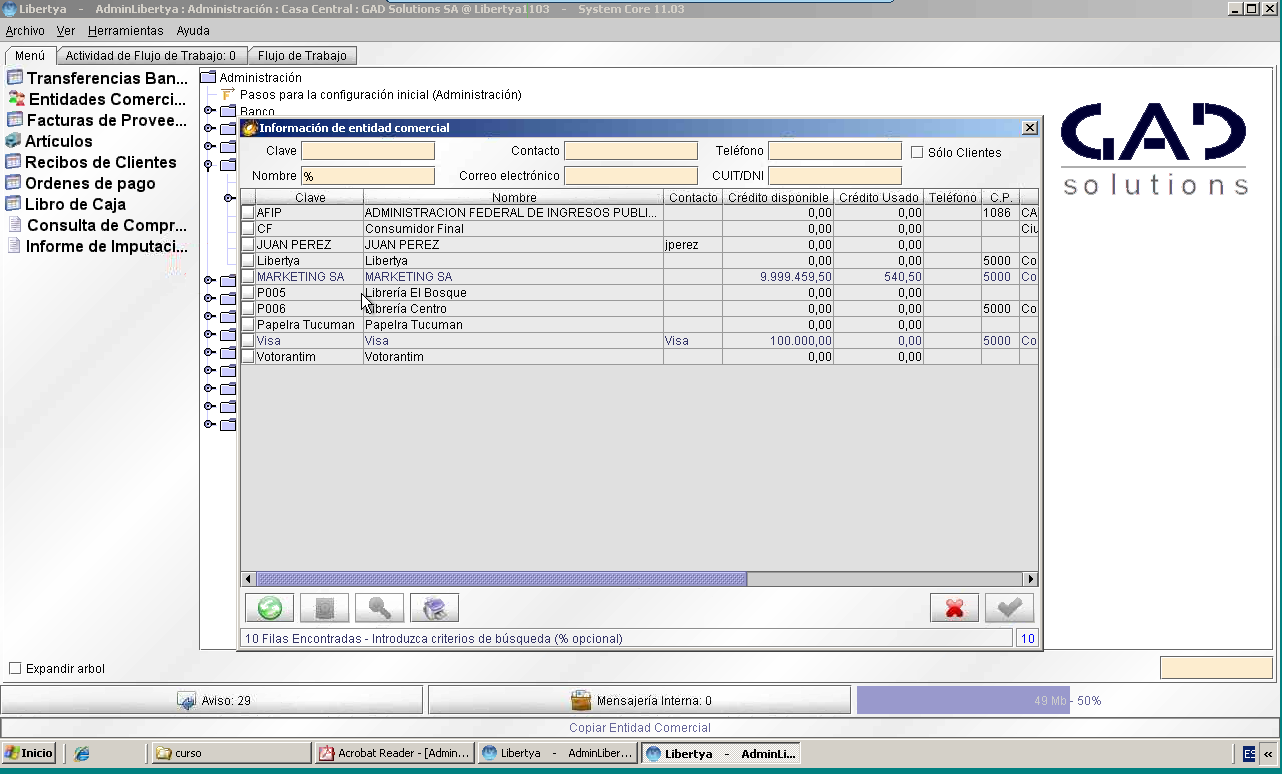This screenshot has height=774, width=1282.
Task: Sort by the Crédito disponible column header
Action: (778, 198)
